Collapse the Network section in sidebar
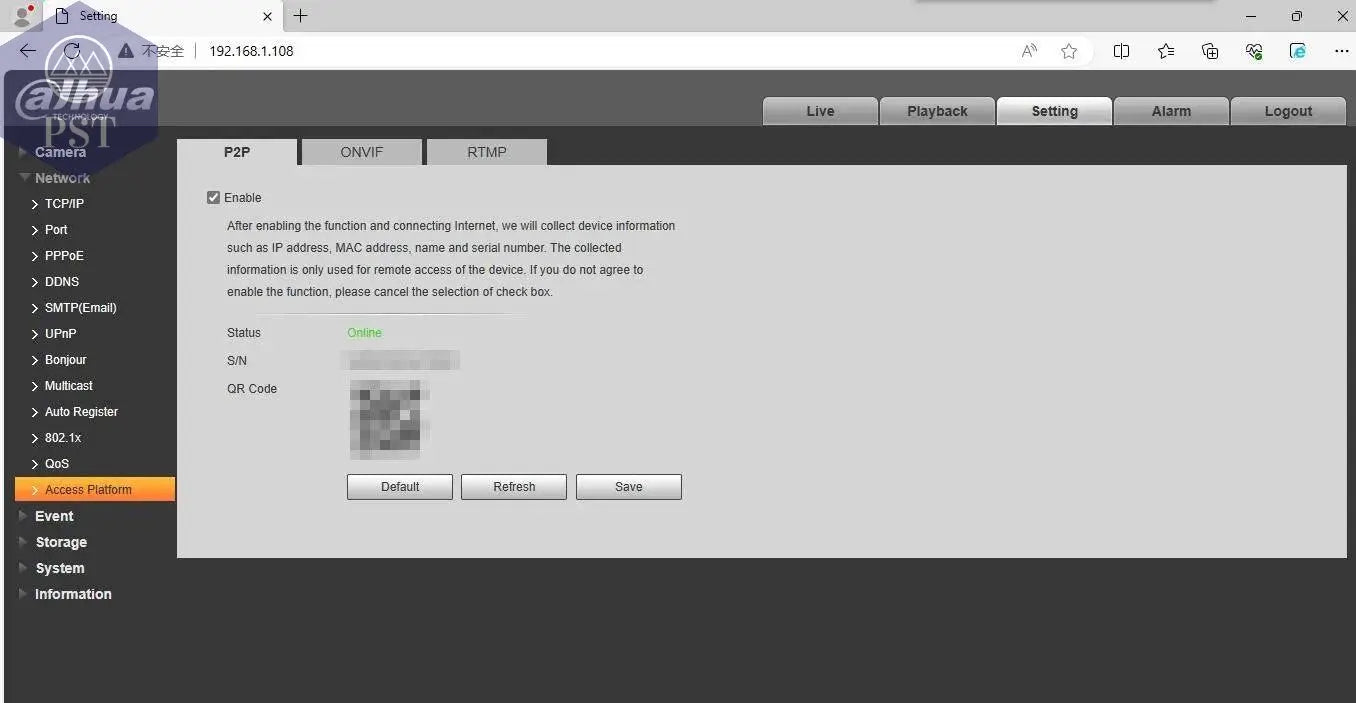 coord(62,178)
